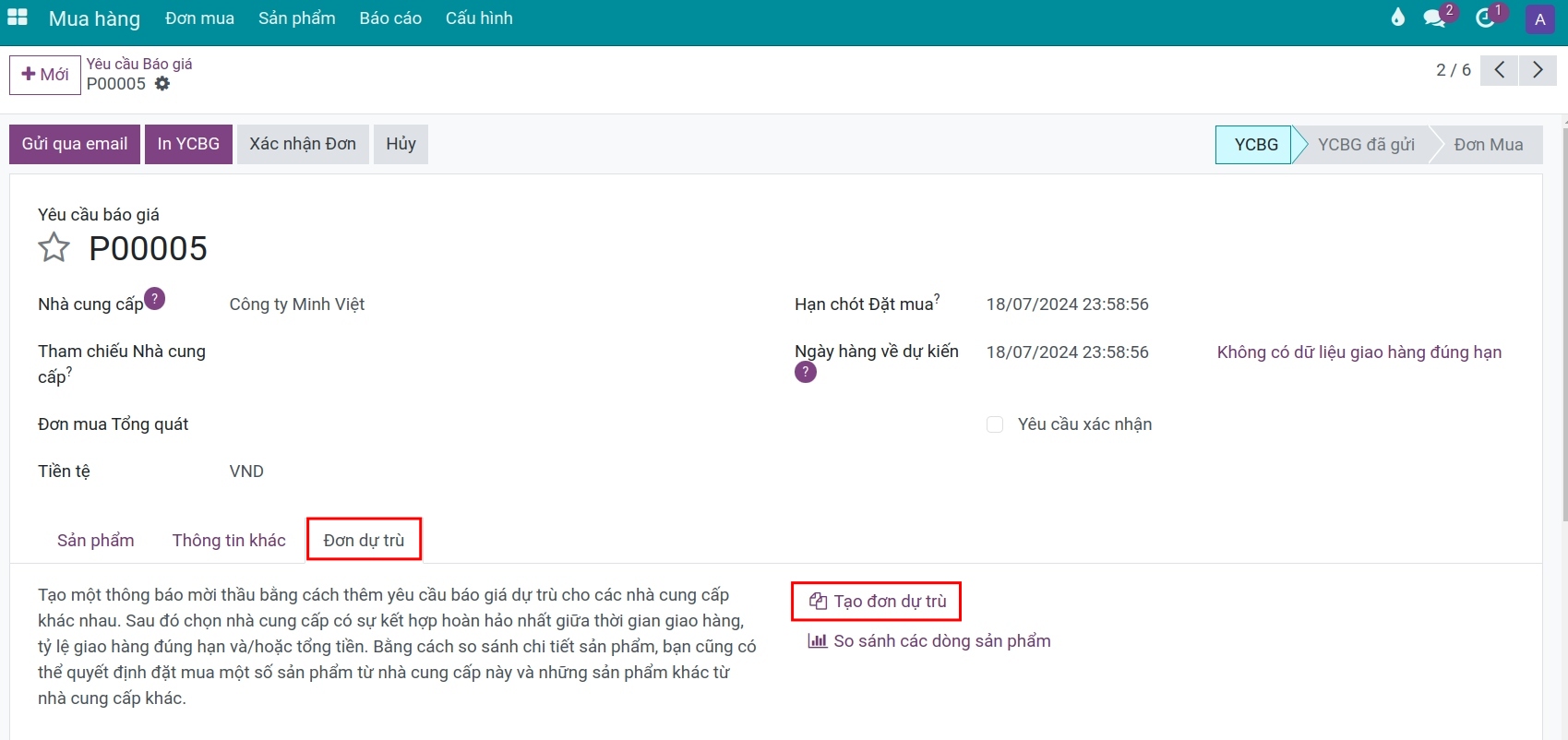The image size is (1568, 740).
Task: Show help tooltip for Ngày hàng về dự kiến
Action: click(806, 372)
